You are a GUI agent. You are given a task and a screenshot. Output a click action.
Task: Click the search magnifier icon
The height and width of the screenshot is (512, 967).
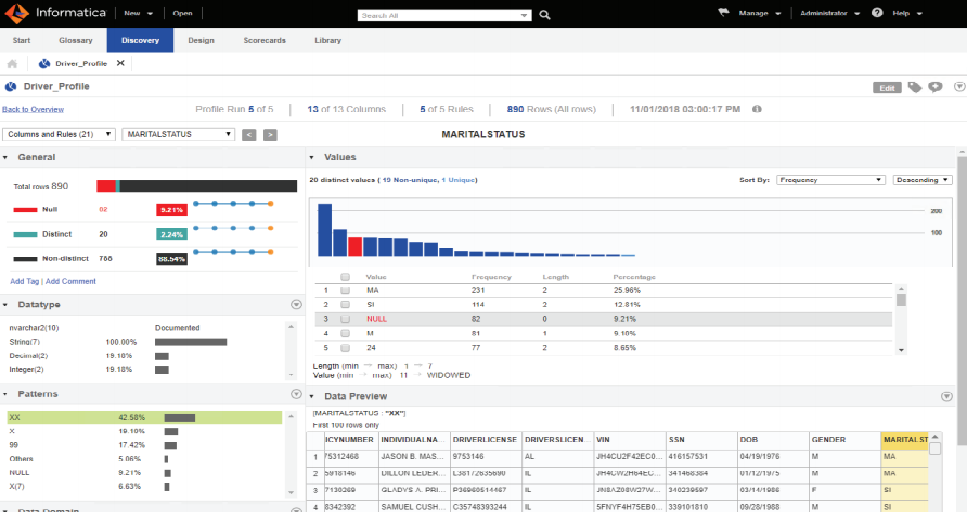[545, 15]
